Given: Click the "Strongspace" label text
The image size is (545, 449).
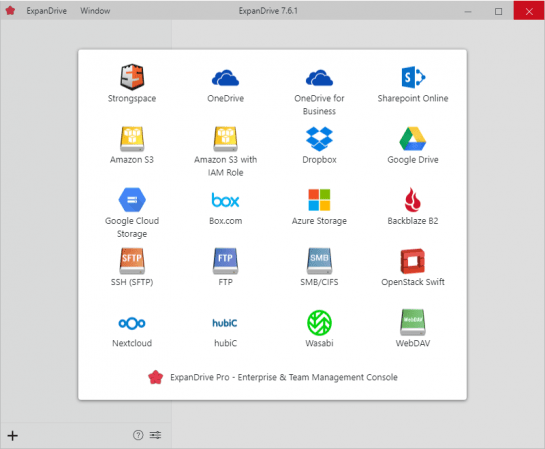Looking at the screenshot, I should 132,99.
